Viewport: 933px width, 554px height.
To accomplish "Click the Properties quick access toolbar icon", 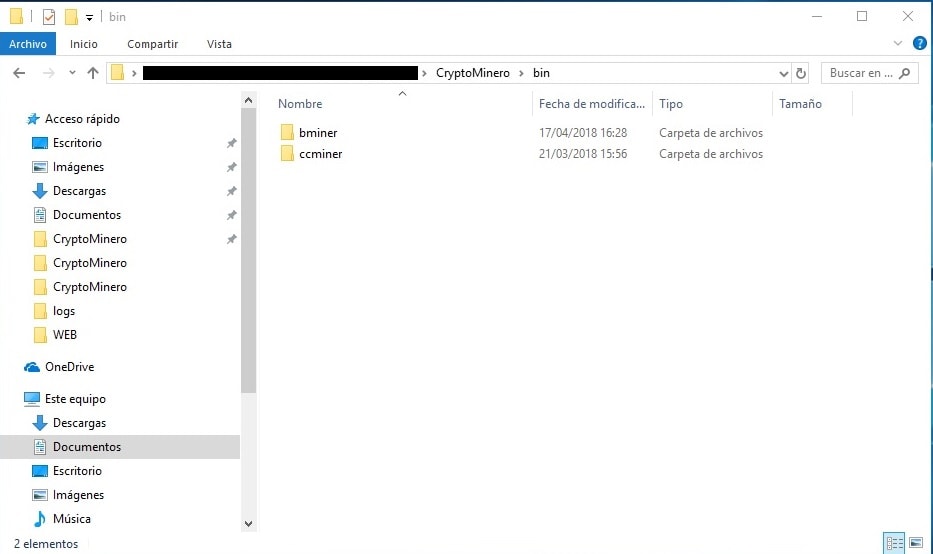I will 49,17.
